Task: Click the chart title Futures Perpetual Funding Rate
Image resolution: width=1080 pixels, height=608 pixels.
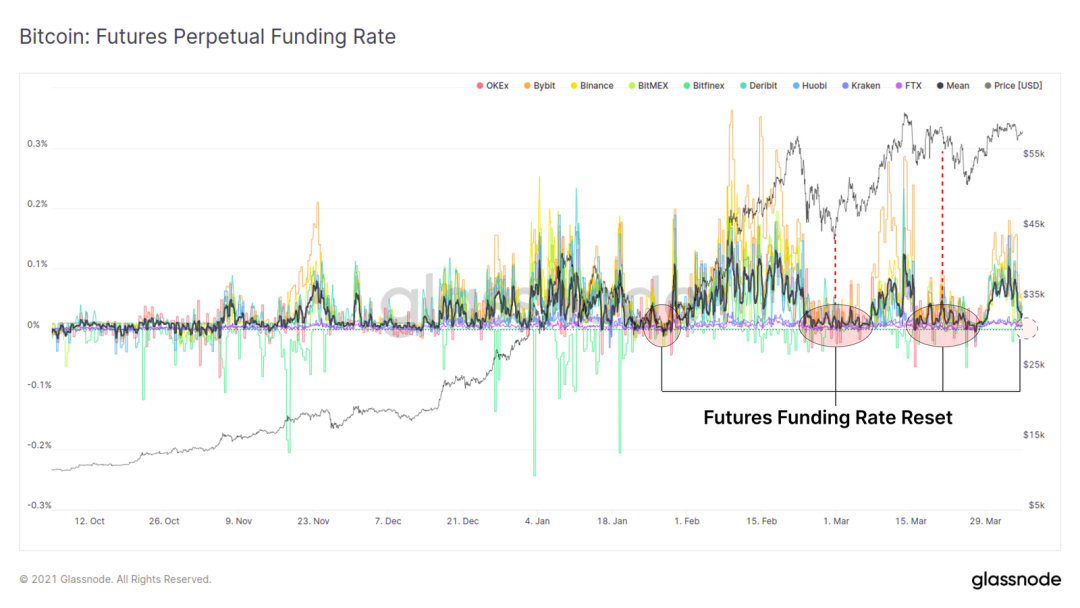Action: pos(207,37)
